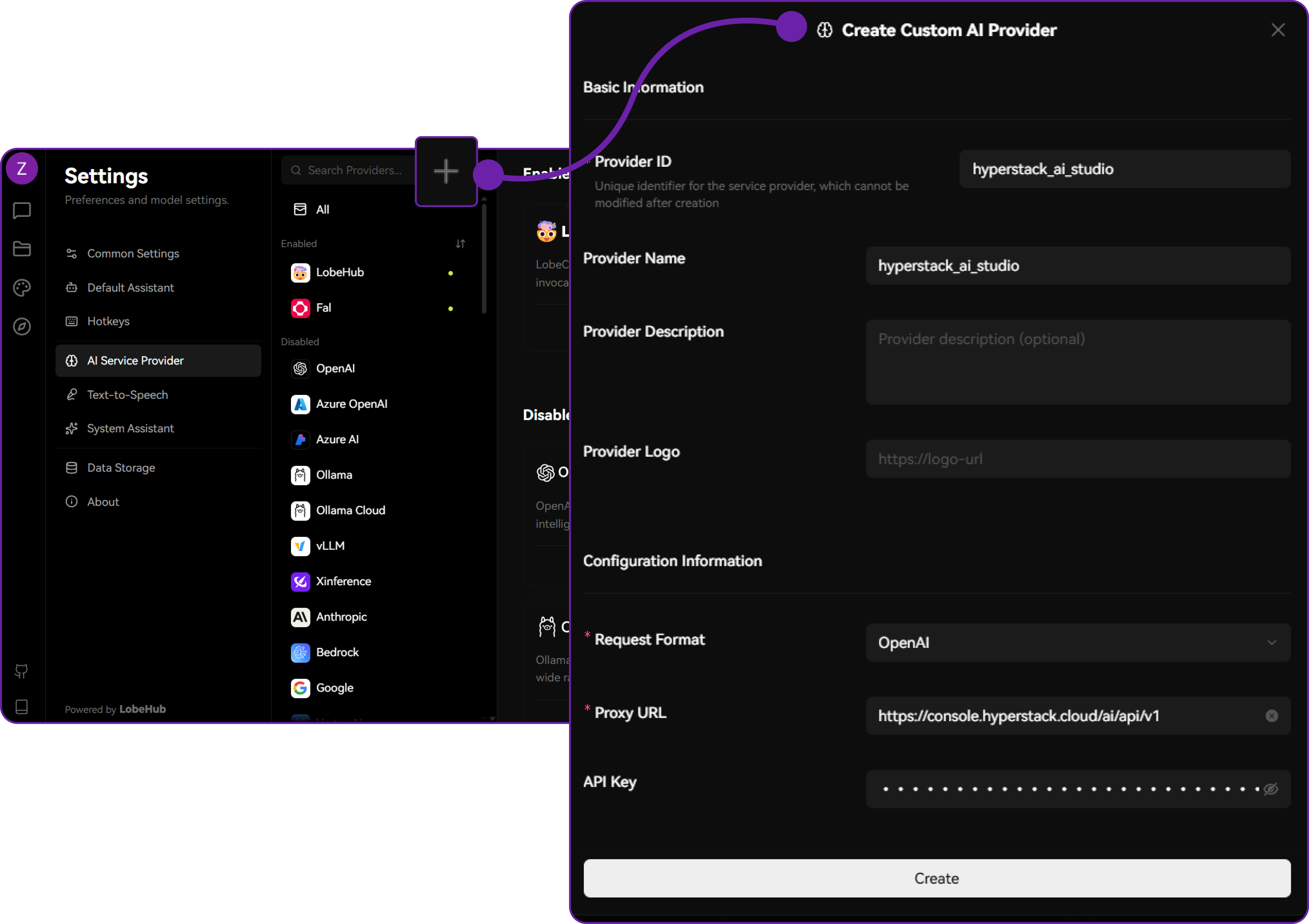Toggle sort order of enabled providers

click(x=461, y=244)
